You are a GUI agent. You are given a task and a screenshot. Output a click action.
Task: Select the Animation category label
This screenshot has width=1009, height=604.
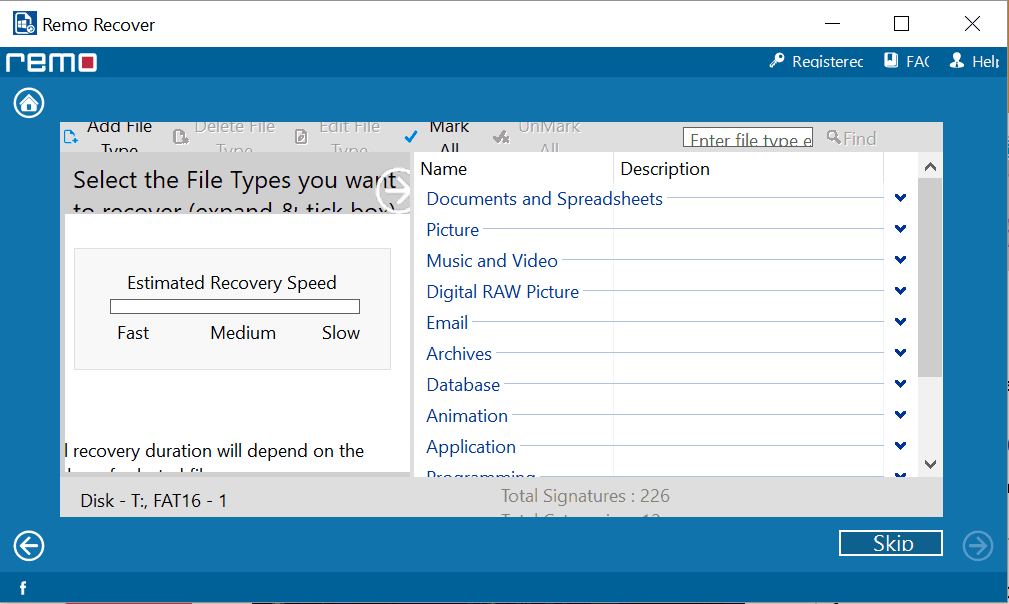(x=467, y=416)
